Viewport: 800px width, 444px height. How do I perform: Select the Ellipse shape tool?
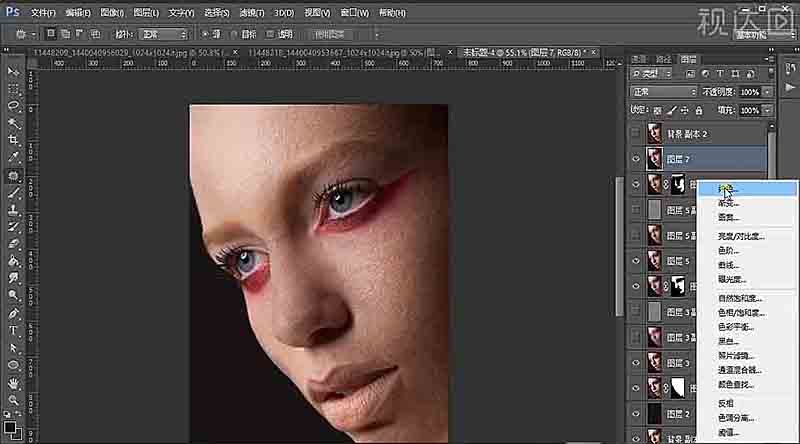pyautogui.click(x=13, y=365)
